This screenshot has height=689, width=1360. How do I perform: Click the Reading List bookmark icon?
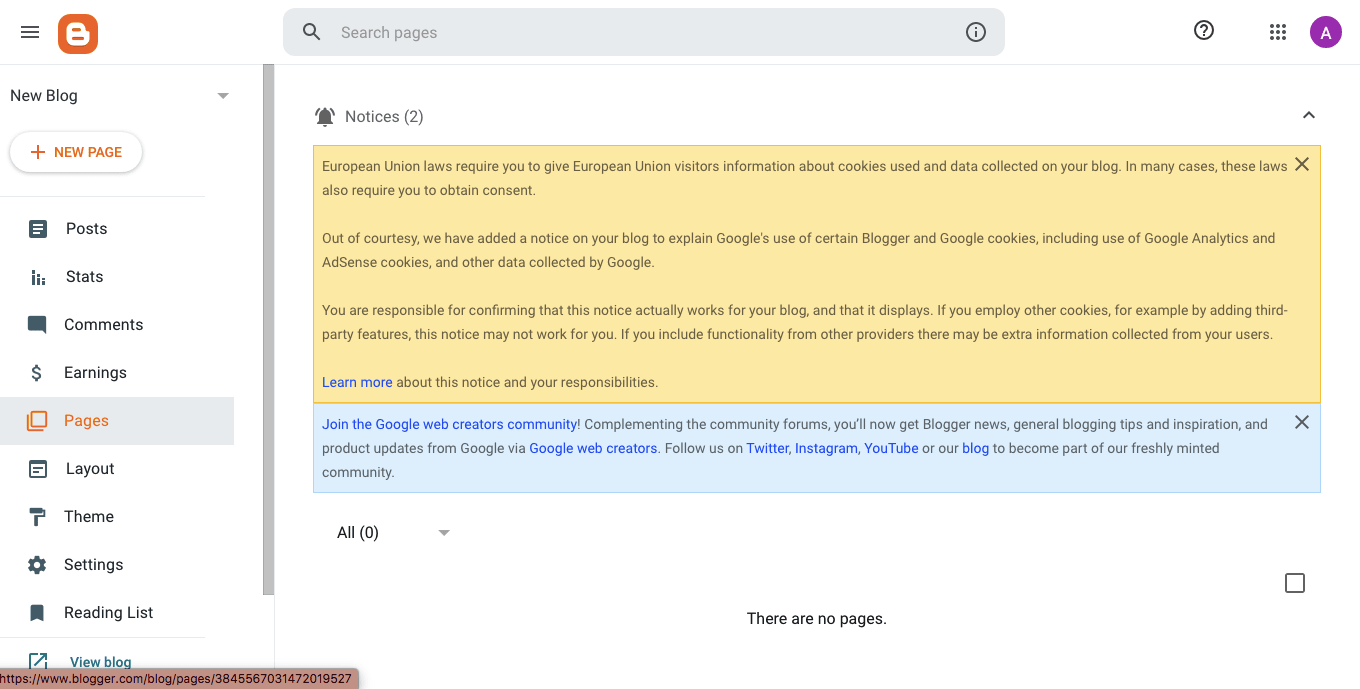pyautogui.click(x=37, y=613)
